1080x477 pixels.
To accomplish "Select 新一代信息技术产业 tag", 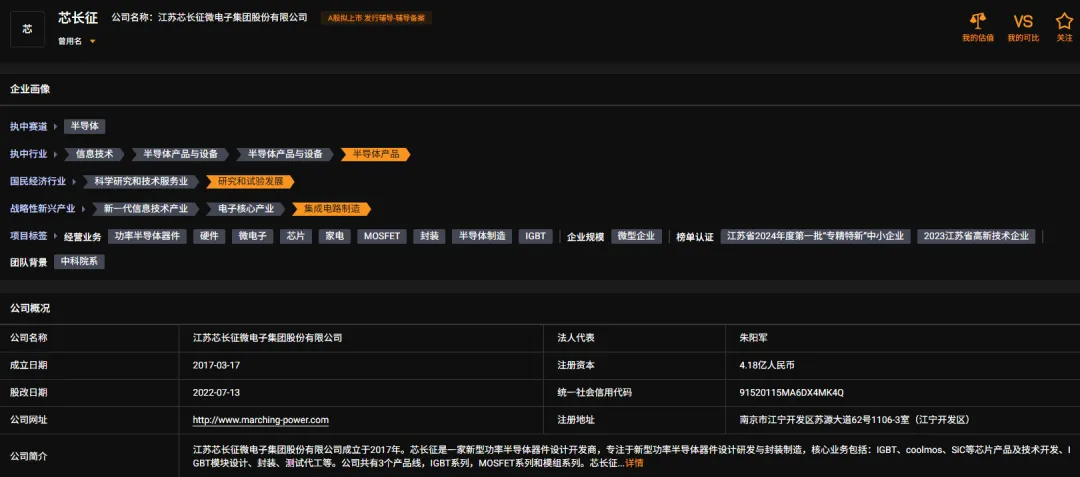I will [x=146, y=209].
